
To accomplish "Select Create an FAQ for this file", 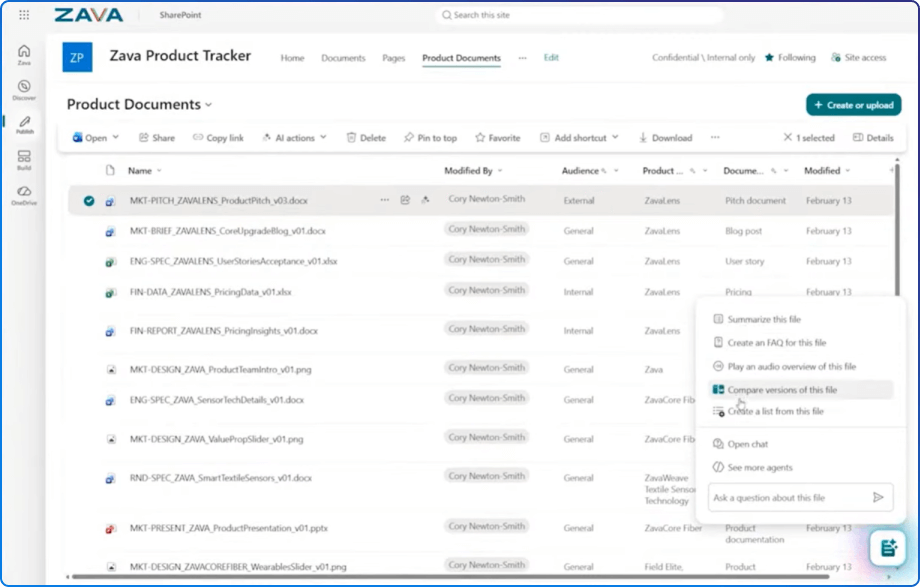I will click(x=800, y=343).
